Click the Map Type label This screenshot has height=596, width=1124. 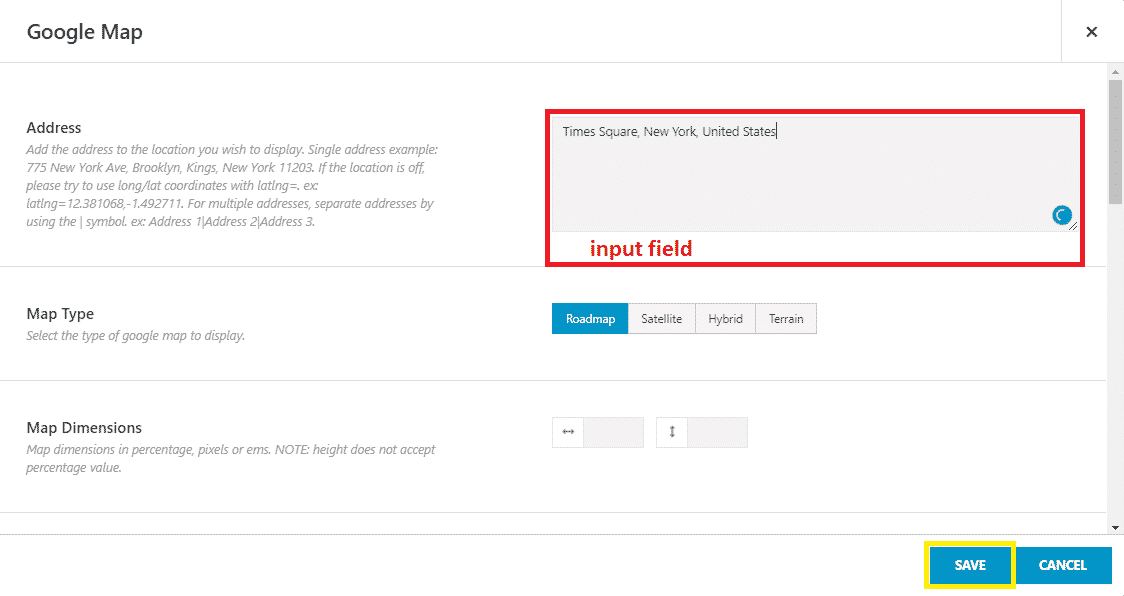pos(60,313)
